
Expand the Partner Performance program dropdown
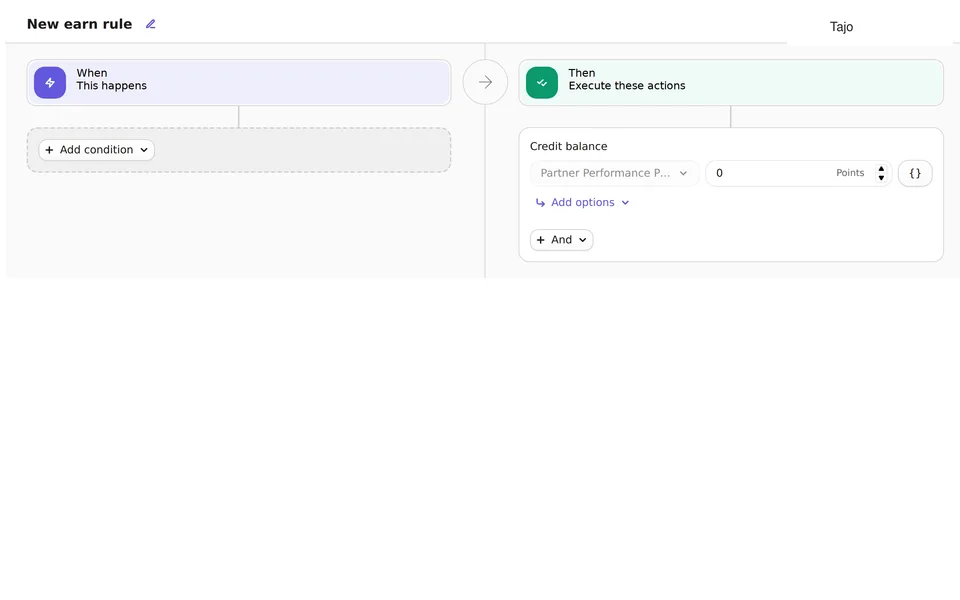614,173
